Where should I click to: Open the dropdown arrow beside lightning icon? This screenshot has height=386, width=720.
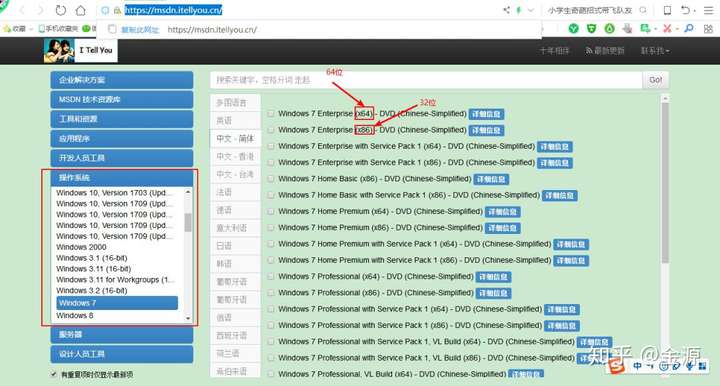[x=531, y=10]
